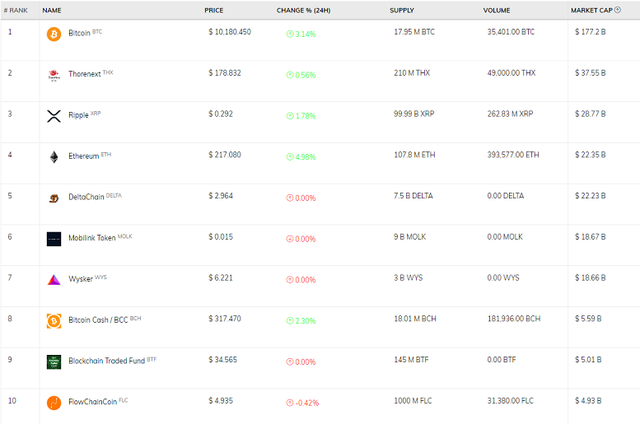Open the Thorenext coin link

(84, 74)
